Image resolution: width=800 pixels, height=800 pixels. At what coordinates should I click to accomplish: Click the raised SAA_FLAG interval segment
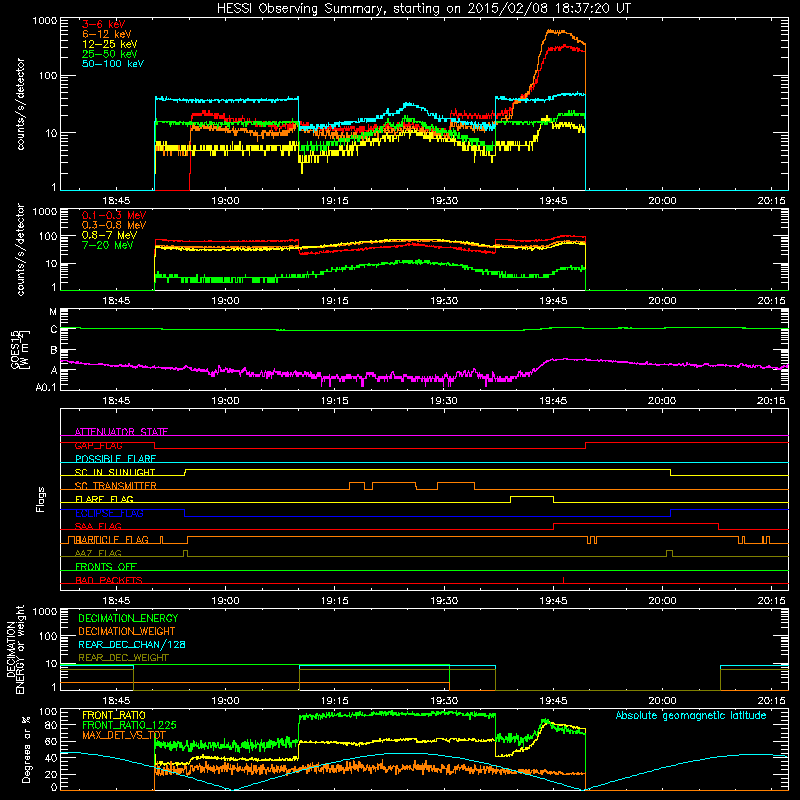coord(636,523)
